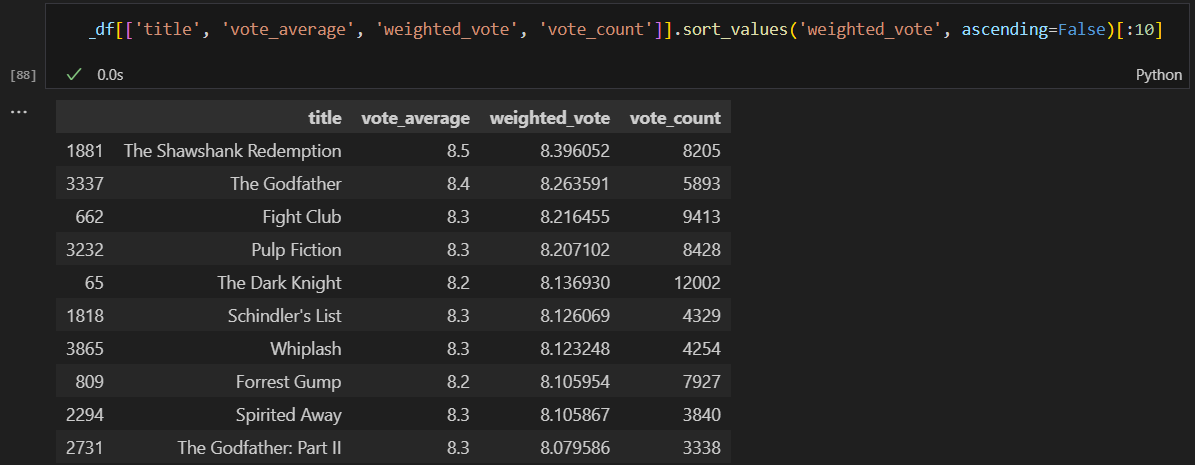Image resolution: width=1195 pixels, height=465 pixels.
Task: Click vote count 4329
Action: pos(702,316)
